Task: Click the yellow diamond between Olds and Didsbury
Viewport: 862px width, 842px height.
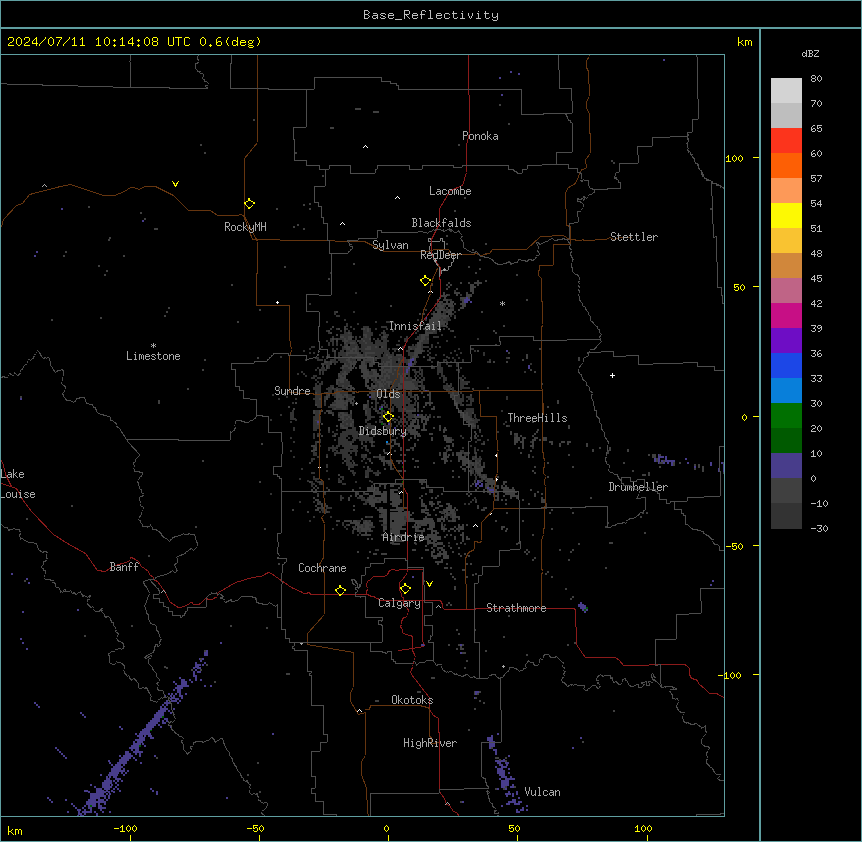Action: click(x=388, y=417)
